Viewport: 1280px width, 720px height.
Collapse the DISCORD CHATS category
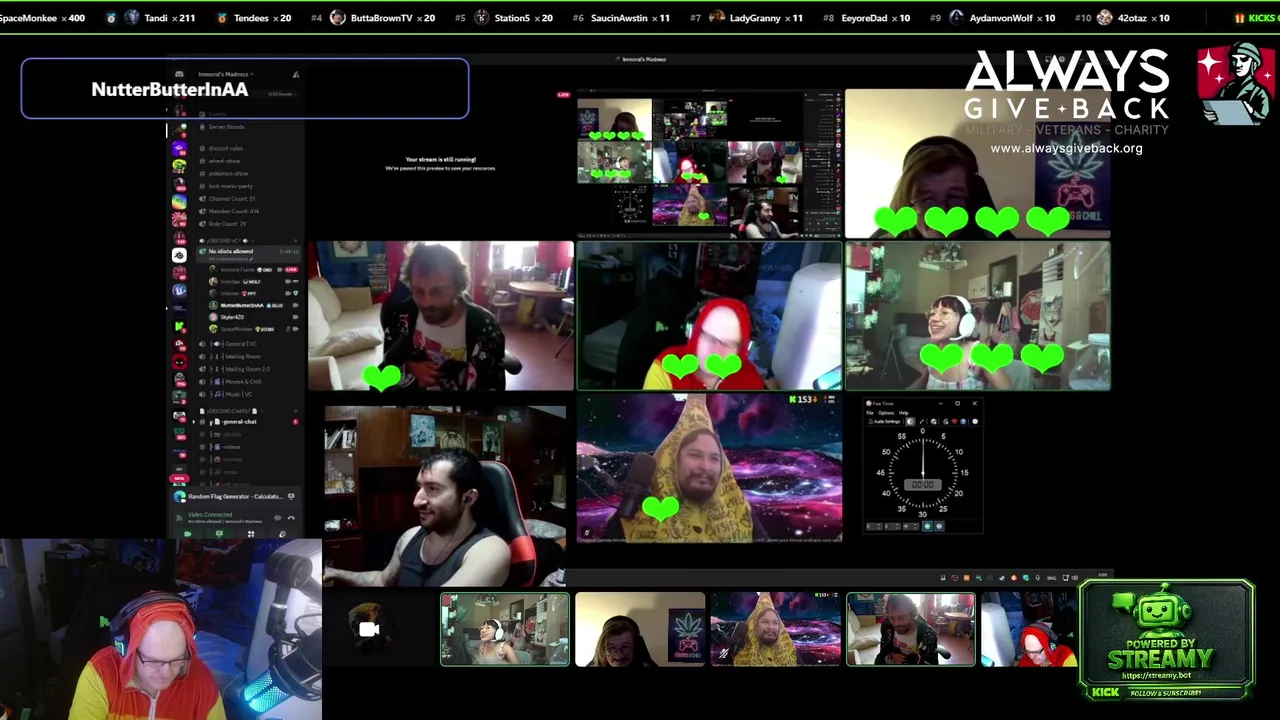point(230,411)
